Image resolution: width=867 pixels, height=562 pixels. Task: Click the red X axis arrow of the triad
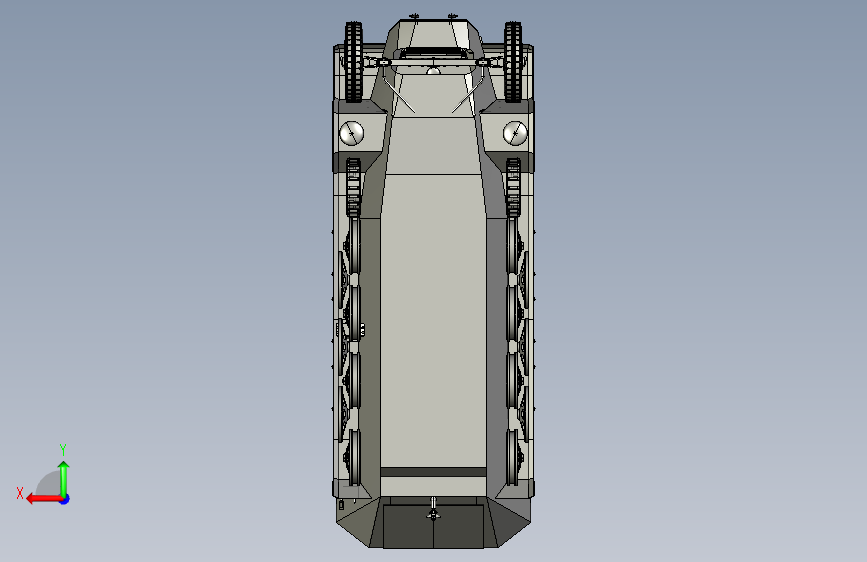[x=43, y=499]
